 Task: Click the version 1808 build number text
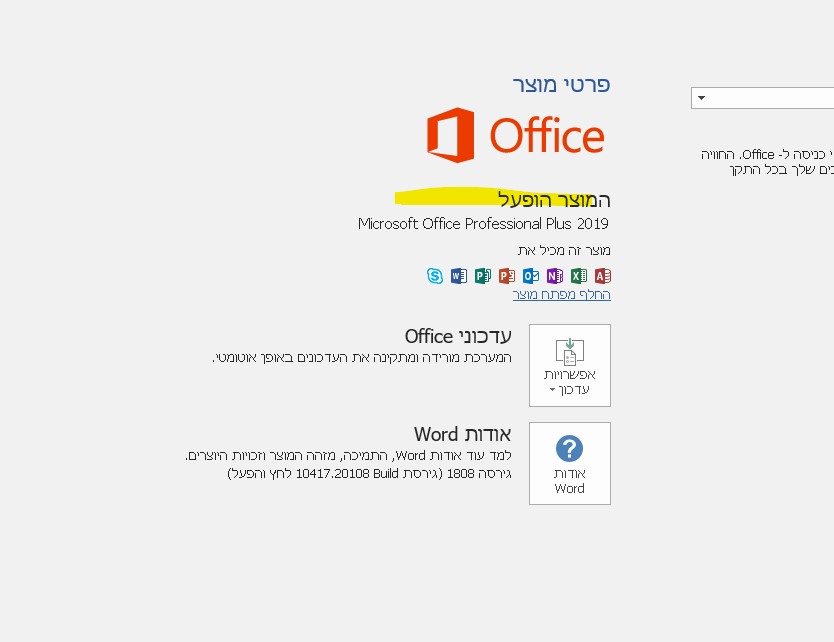pyautogui.click(x=369, y=473)
